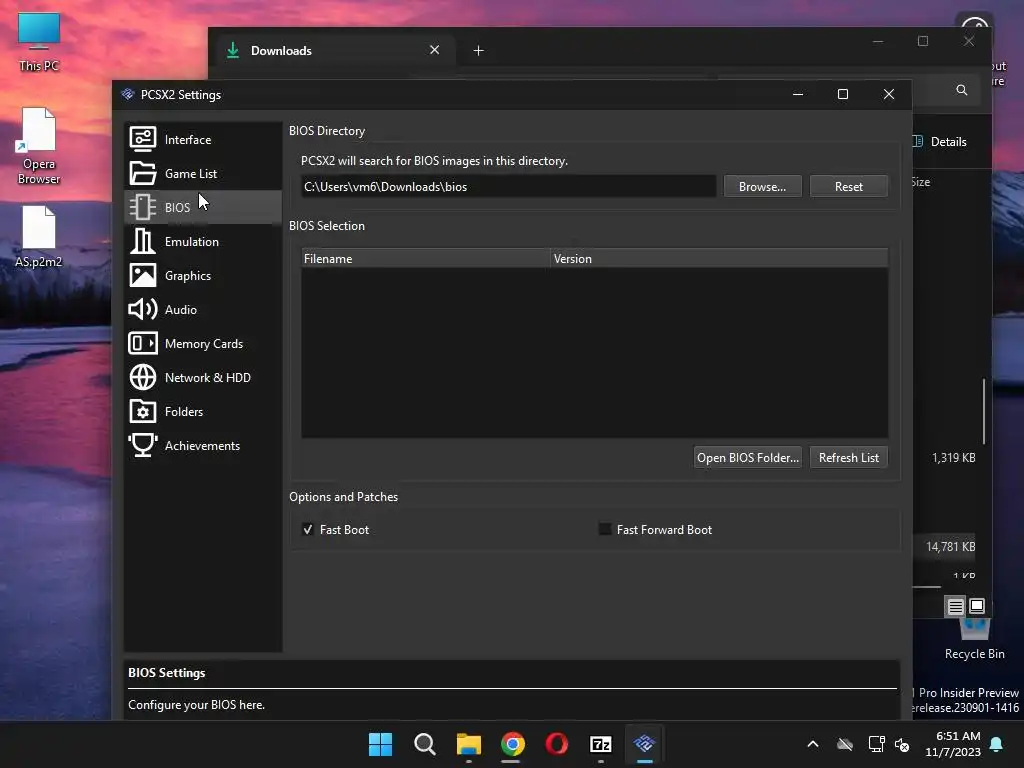This screenshot has width=1024, height=768.
Task: Sort BIOS list by Version column
Action: pos(719,258)
